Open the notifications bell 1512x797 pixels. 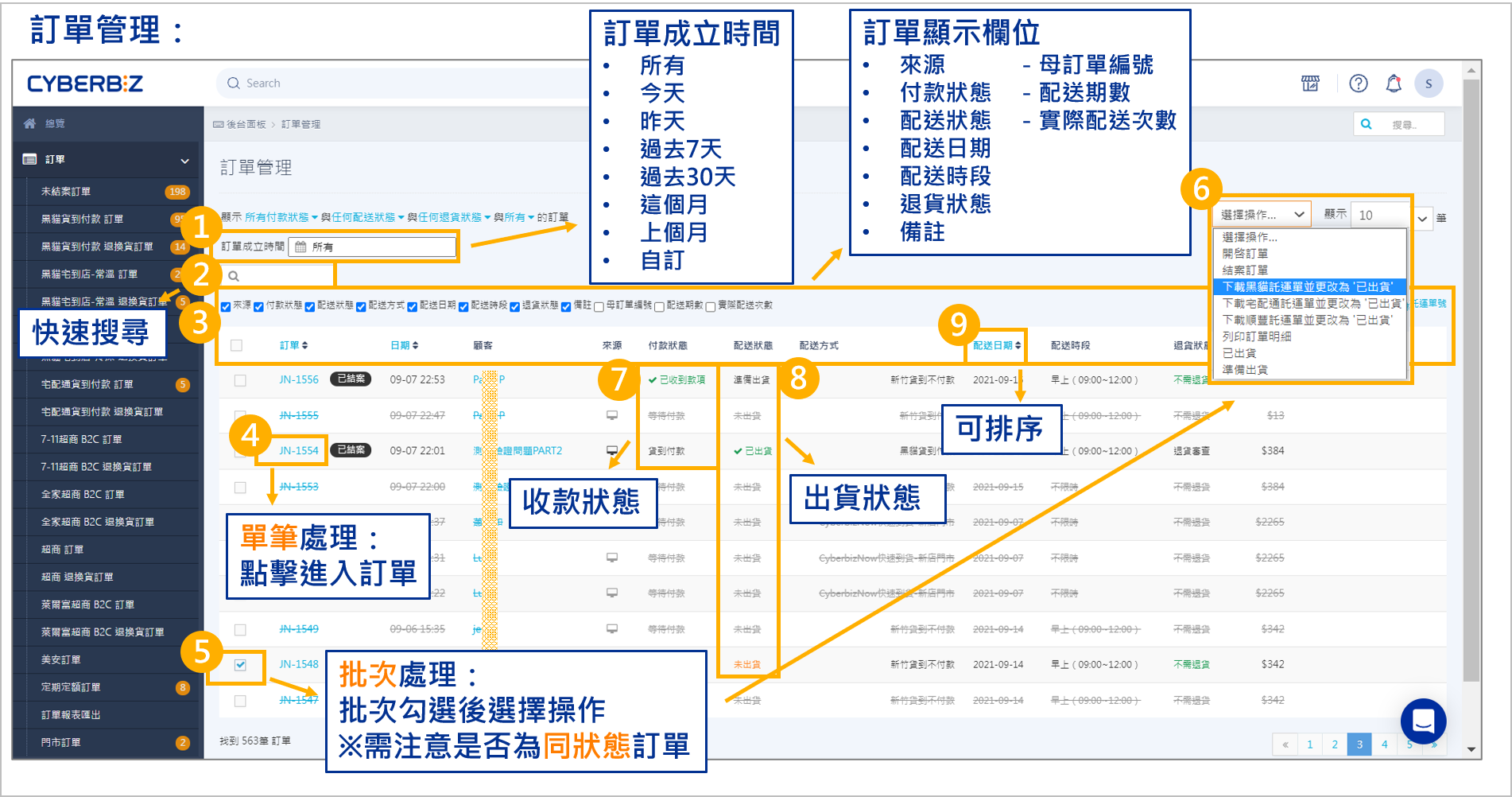click(1394, 84)
